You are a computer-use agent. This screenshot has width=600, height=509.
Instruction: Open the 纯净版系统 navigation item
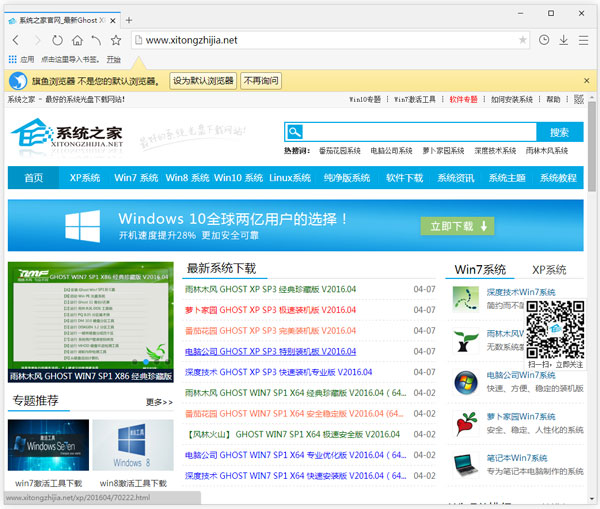click(x=347, y=178)
